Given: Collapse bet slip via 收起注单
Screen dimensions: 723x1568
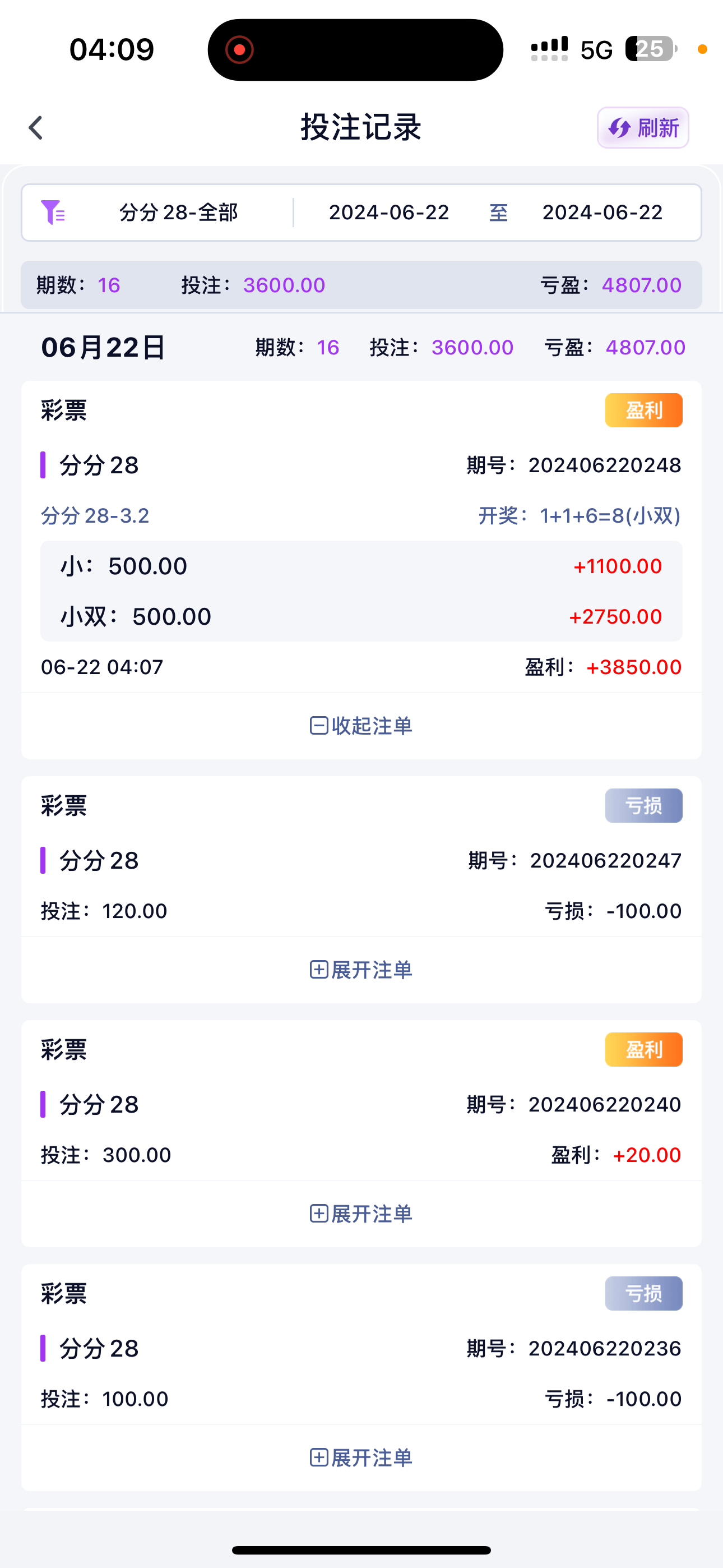Looking at the screenshot, I should 371,726.
